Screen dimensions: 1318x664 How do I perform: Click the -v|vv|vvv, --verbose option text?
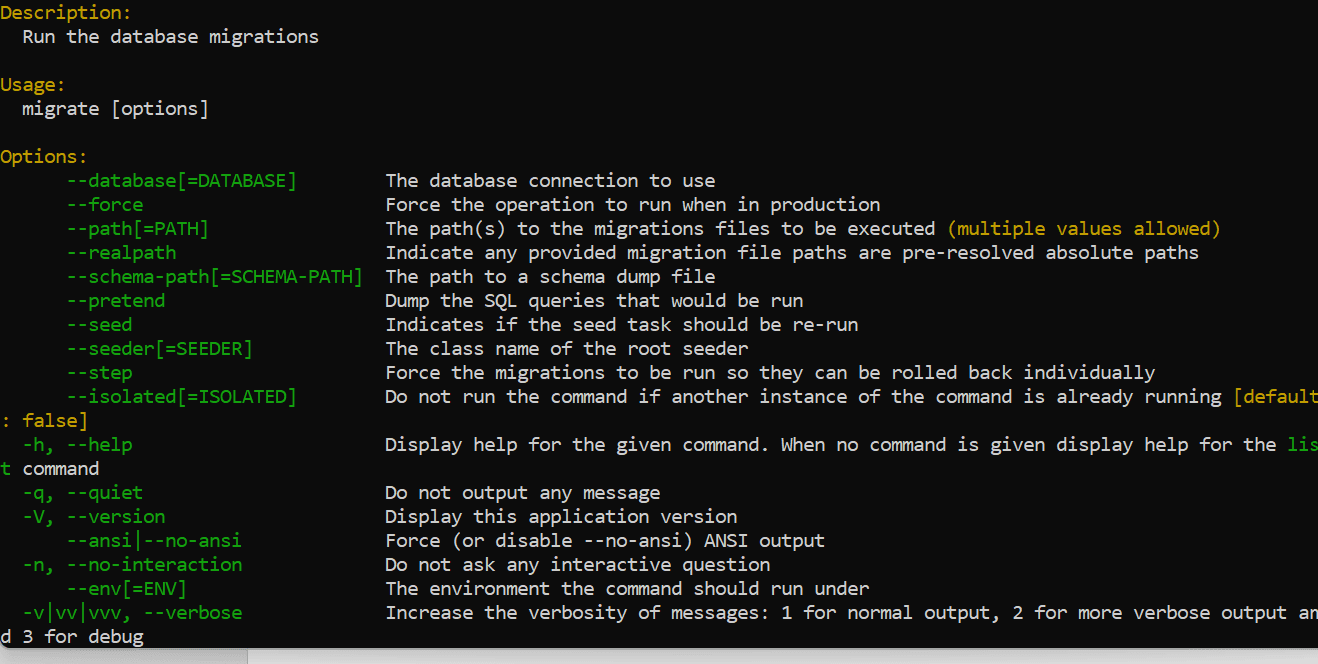click(x=132, y=613)
